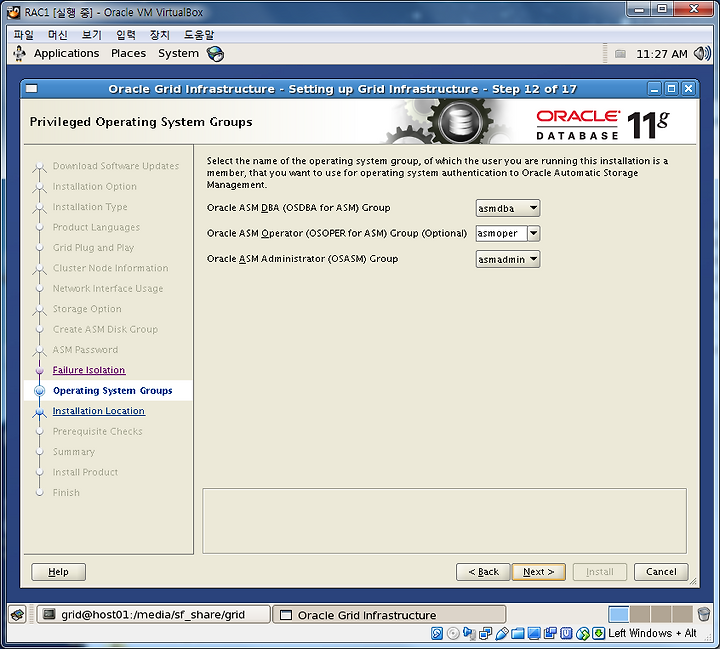Click the Create ASM Disk Group step text
This screenshot has height=649, width=720.
[105, 329]
